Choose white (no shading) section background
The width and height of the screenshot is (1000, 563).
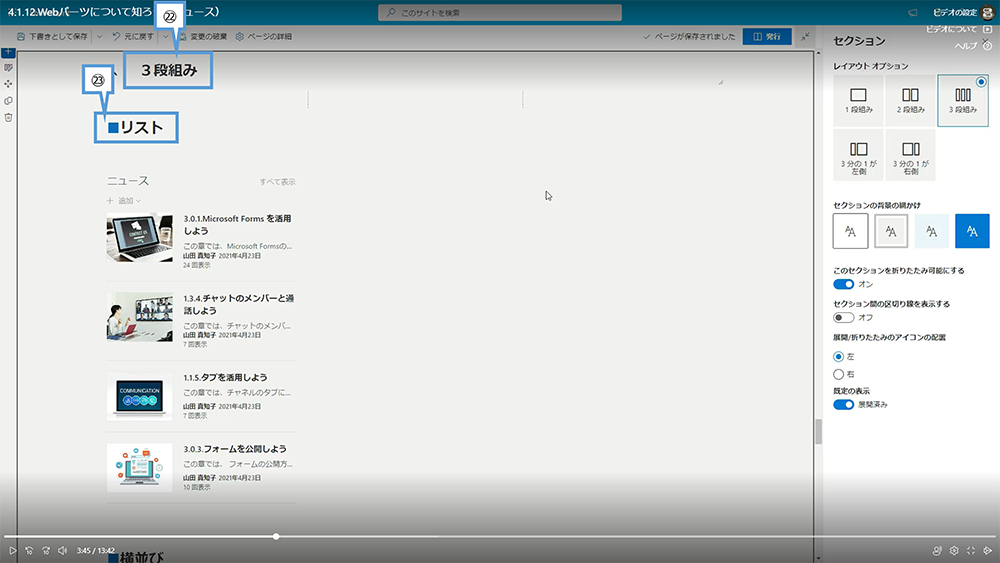pyautogui.click(x=850, y=231)
